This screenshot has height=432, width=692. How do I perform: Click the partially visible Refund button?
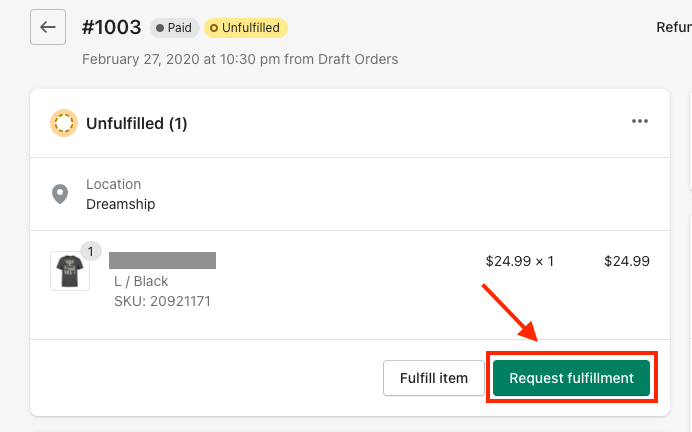672,28
